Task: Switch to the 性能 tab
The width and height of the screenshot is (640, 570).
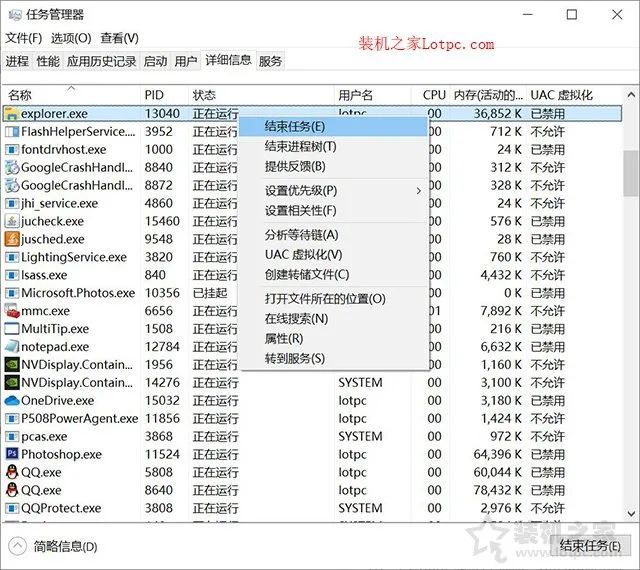Action: pos(48,61)
